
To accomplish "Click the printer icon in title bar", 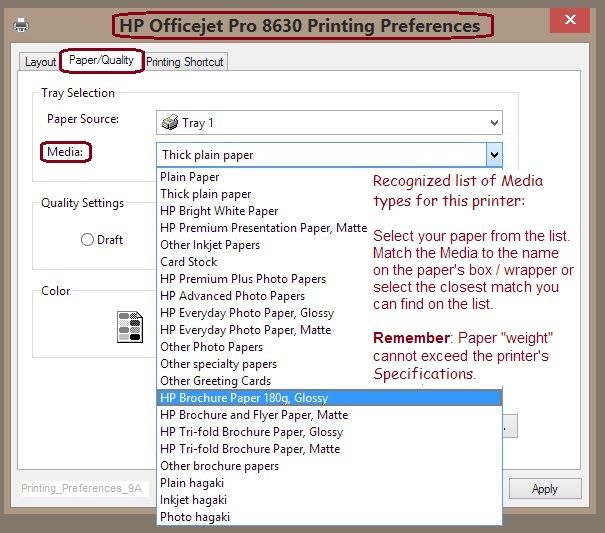I will point(21,25).
